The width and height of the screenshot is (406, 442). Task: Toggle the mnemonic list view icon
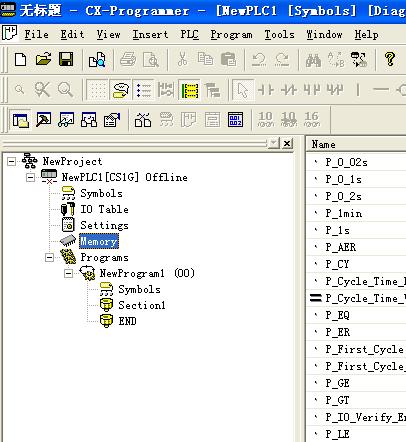(144, 90)
